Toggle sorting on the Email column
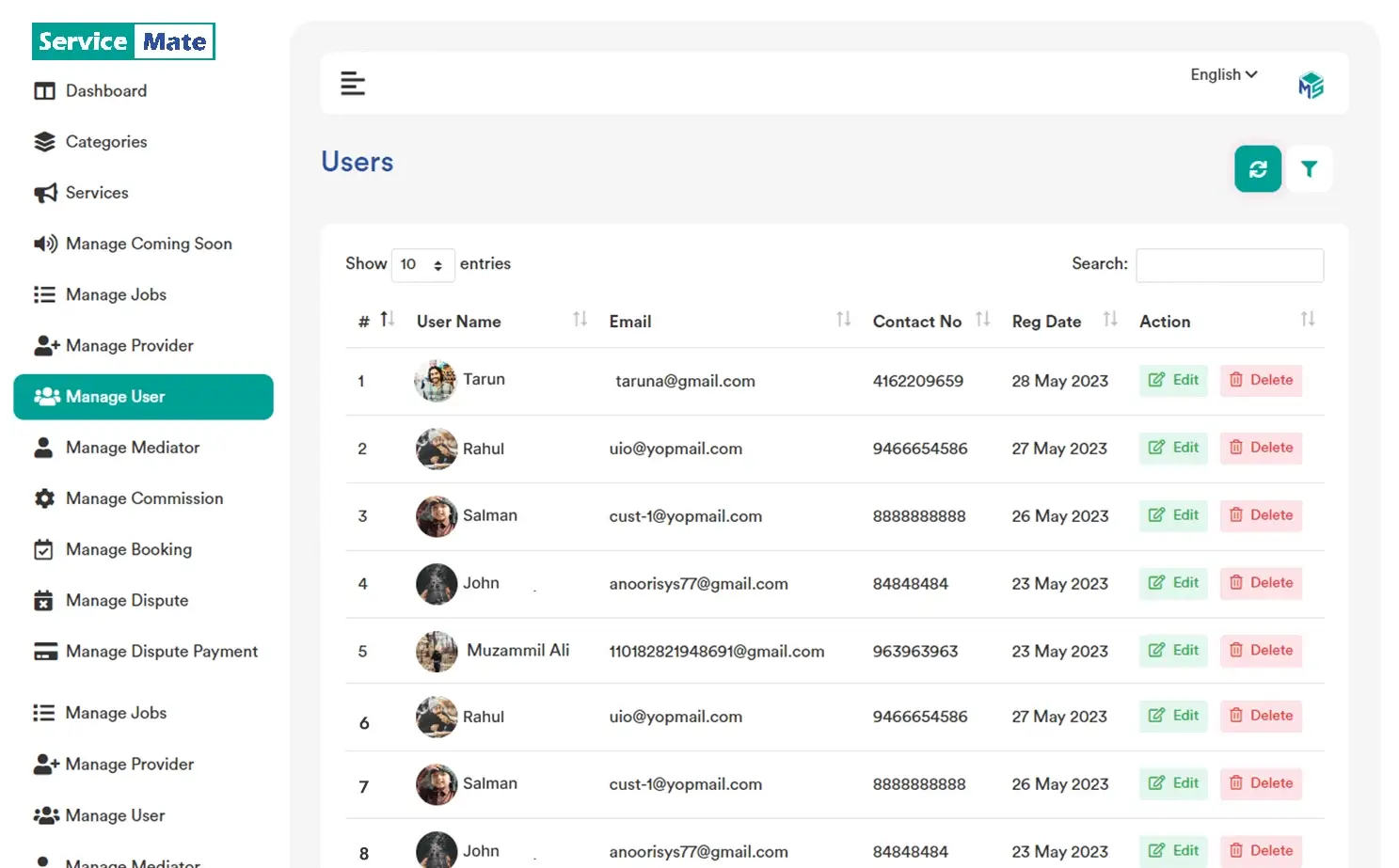This screenshot has height=868, width=1399. 843,320
